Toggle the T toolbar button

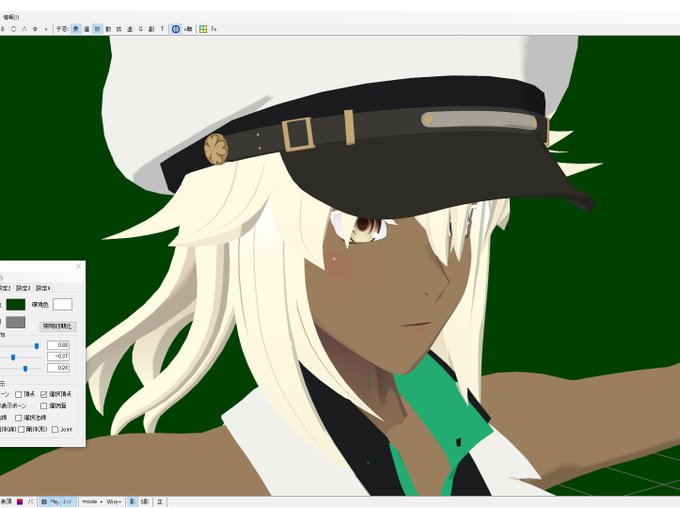pyautogui.click(x=162, y=29)
